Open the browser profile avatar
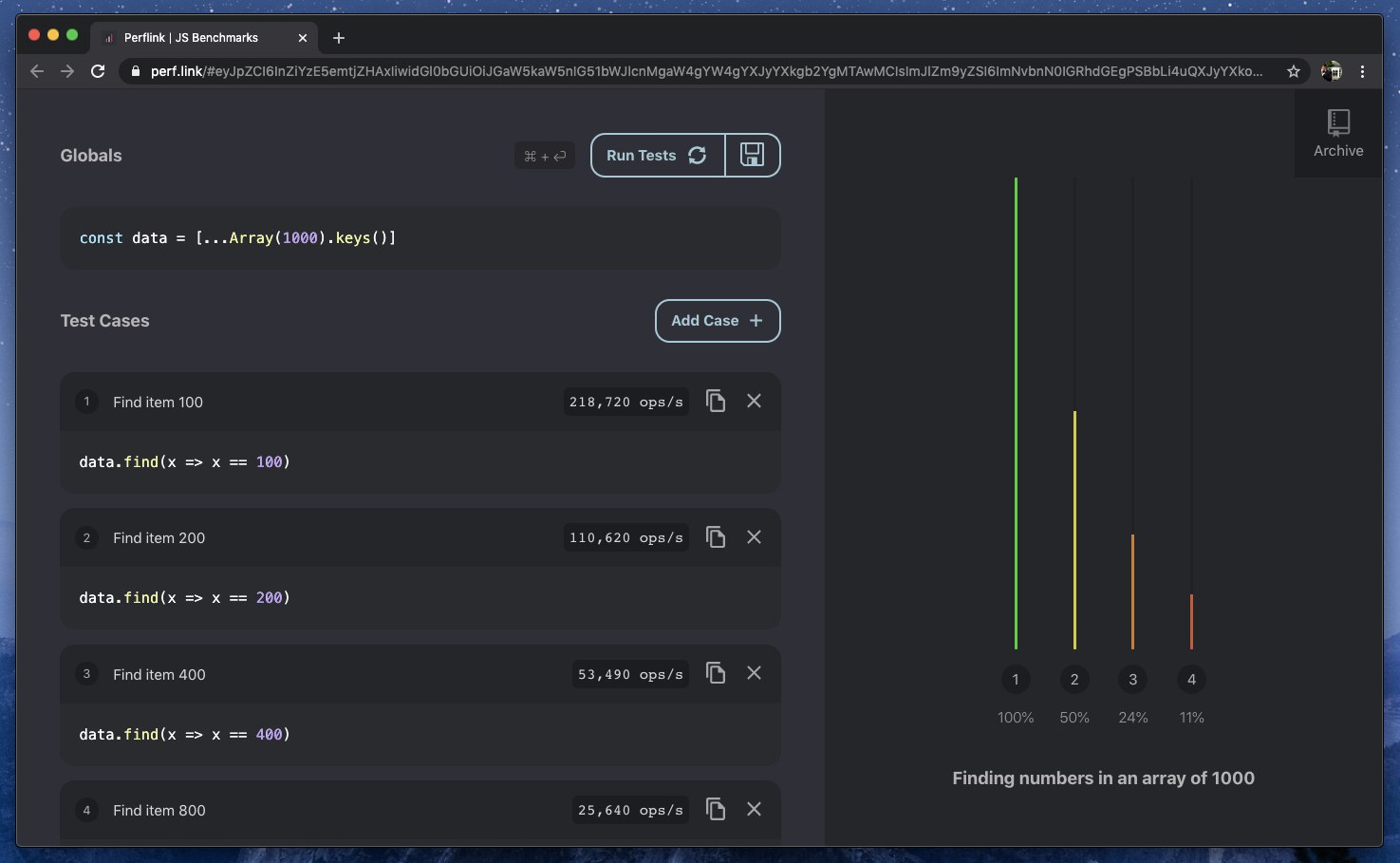 coord(1332,71)
